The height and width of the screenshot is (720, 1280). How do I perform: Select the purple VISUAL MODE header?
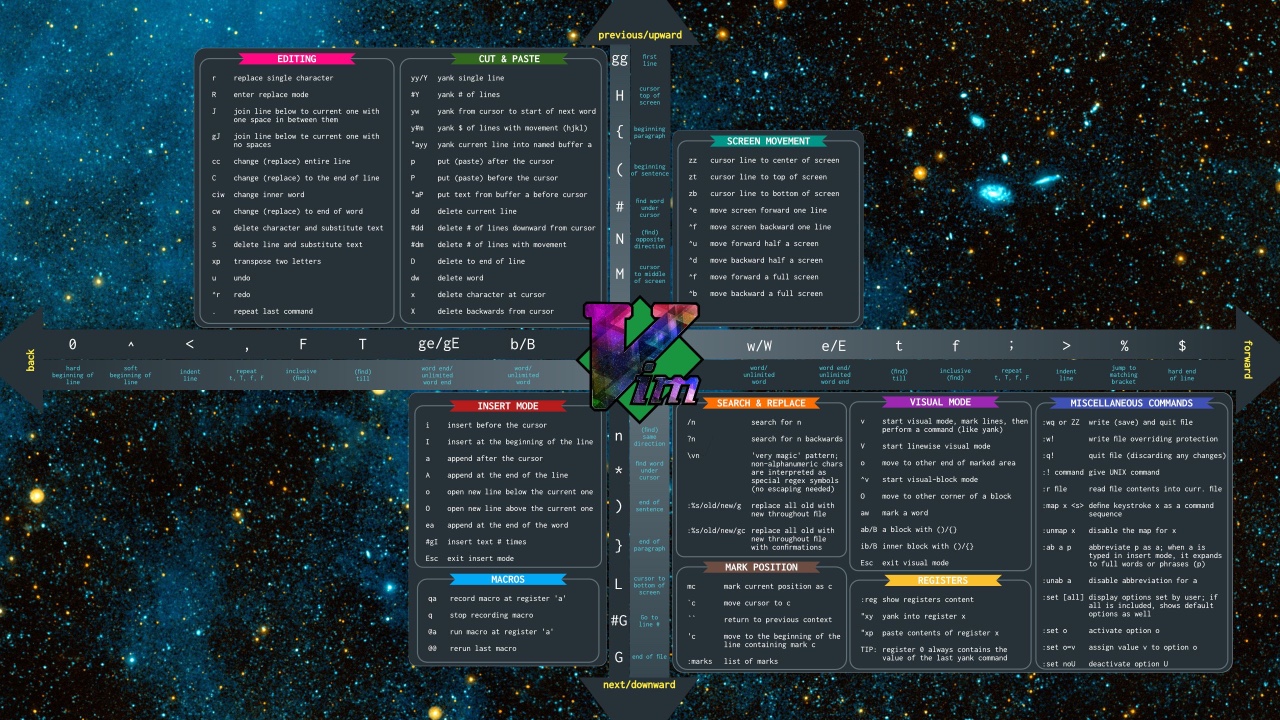point(939,402)
